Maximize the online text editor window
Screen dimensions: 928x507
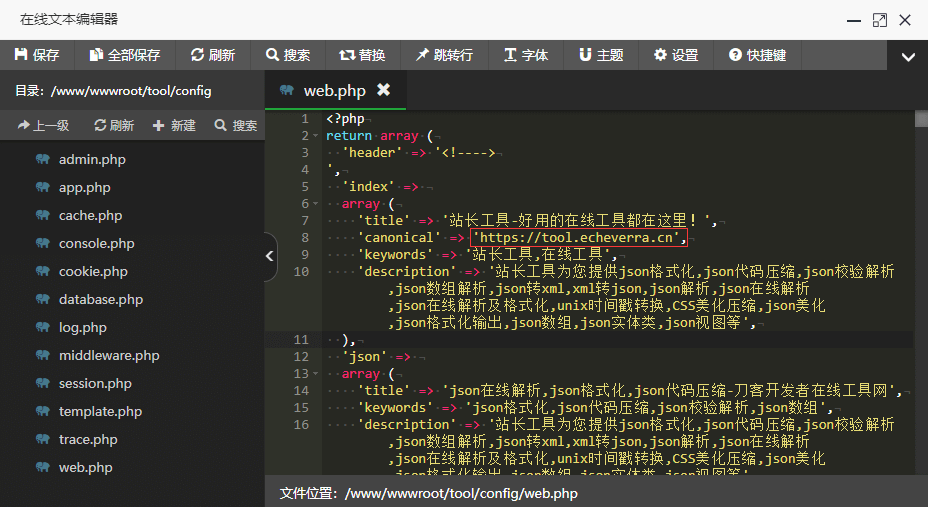tap(879, 20)
